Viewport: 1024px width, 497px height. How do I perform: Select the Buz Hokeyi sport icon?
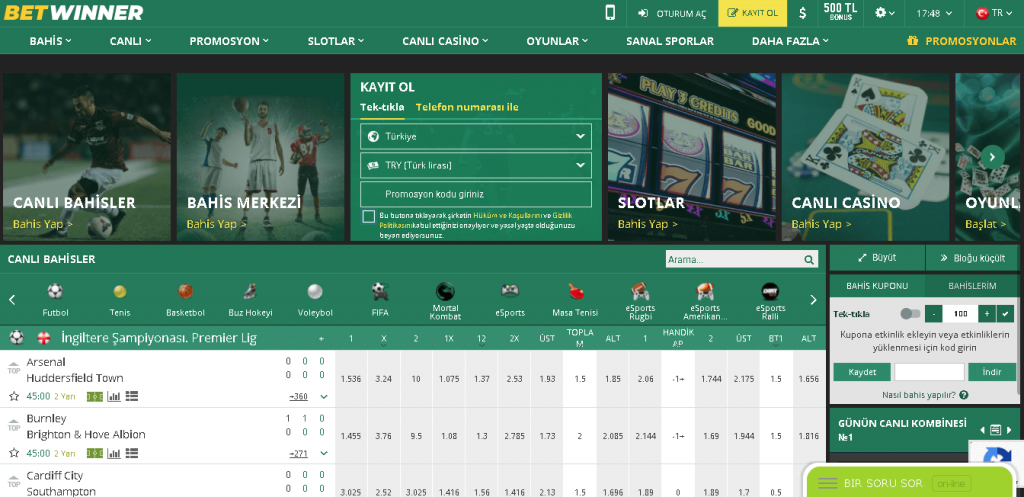click(250, 291)
